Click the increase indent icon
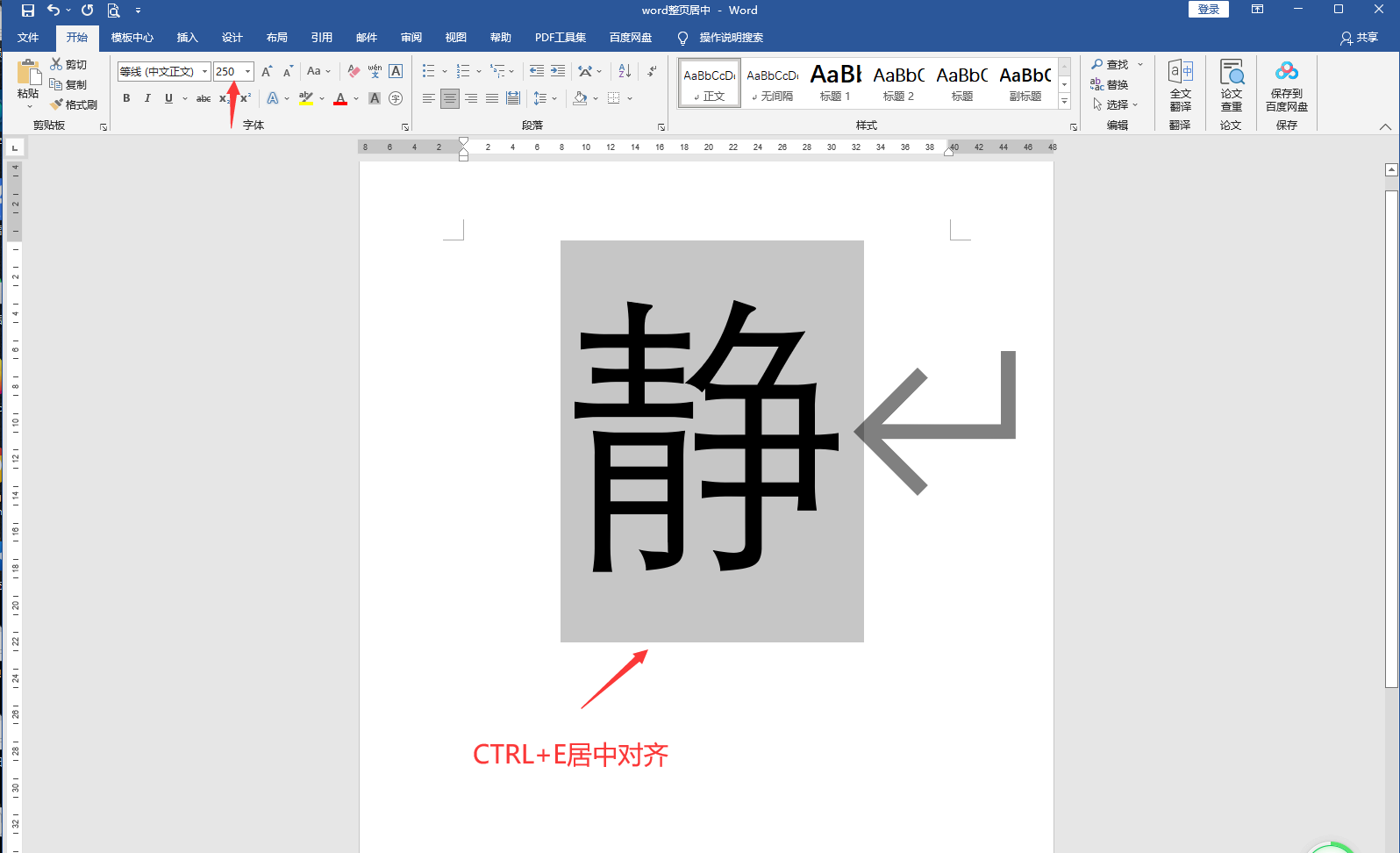Image resolution: width=1400 pixels, height=853 pixels. pos(558,71)
